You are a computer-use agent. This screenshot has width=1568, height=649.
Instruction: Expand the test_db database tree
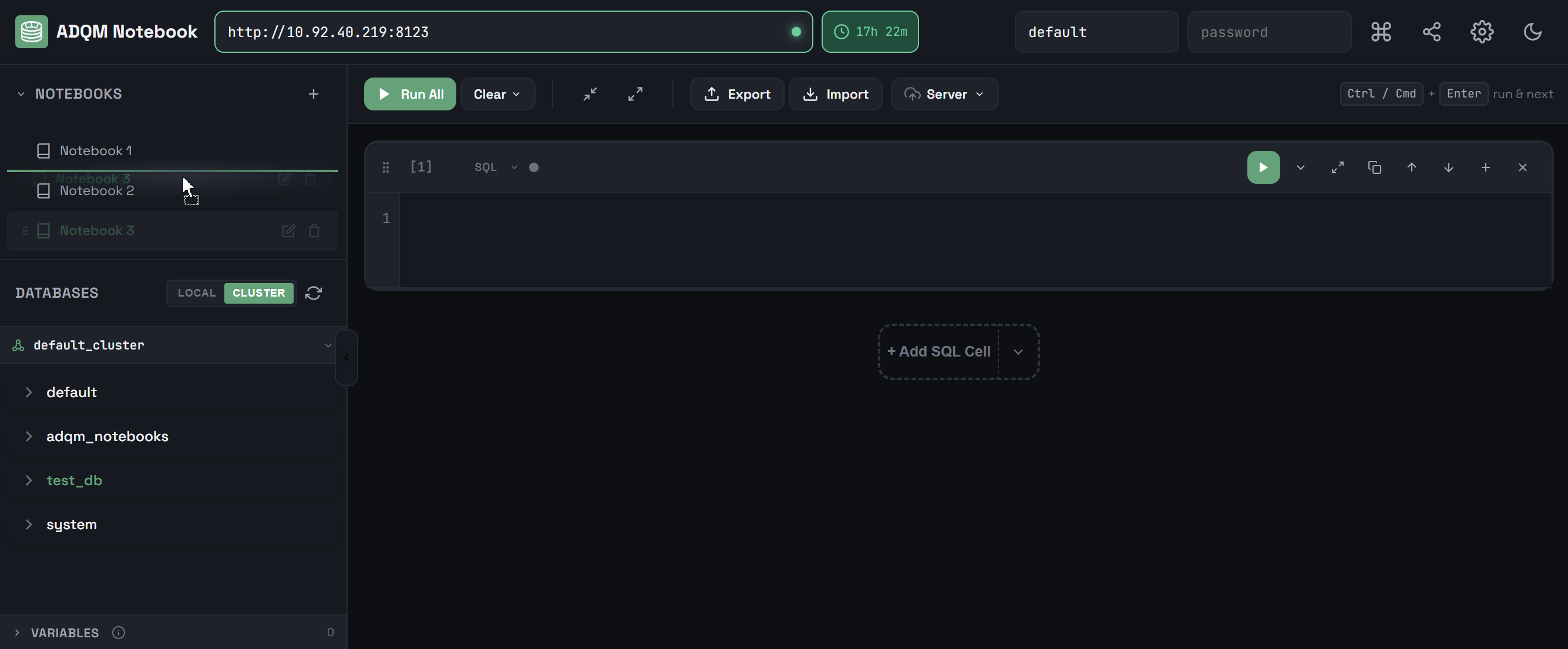tap(29, 480)
